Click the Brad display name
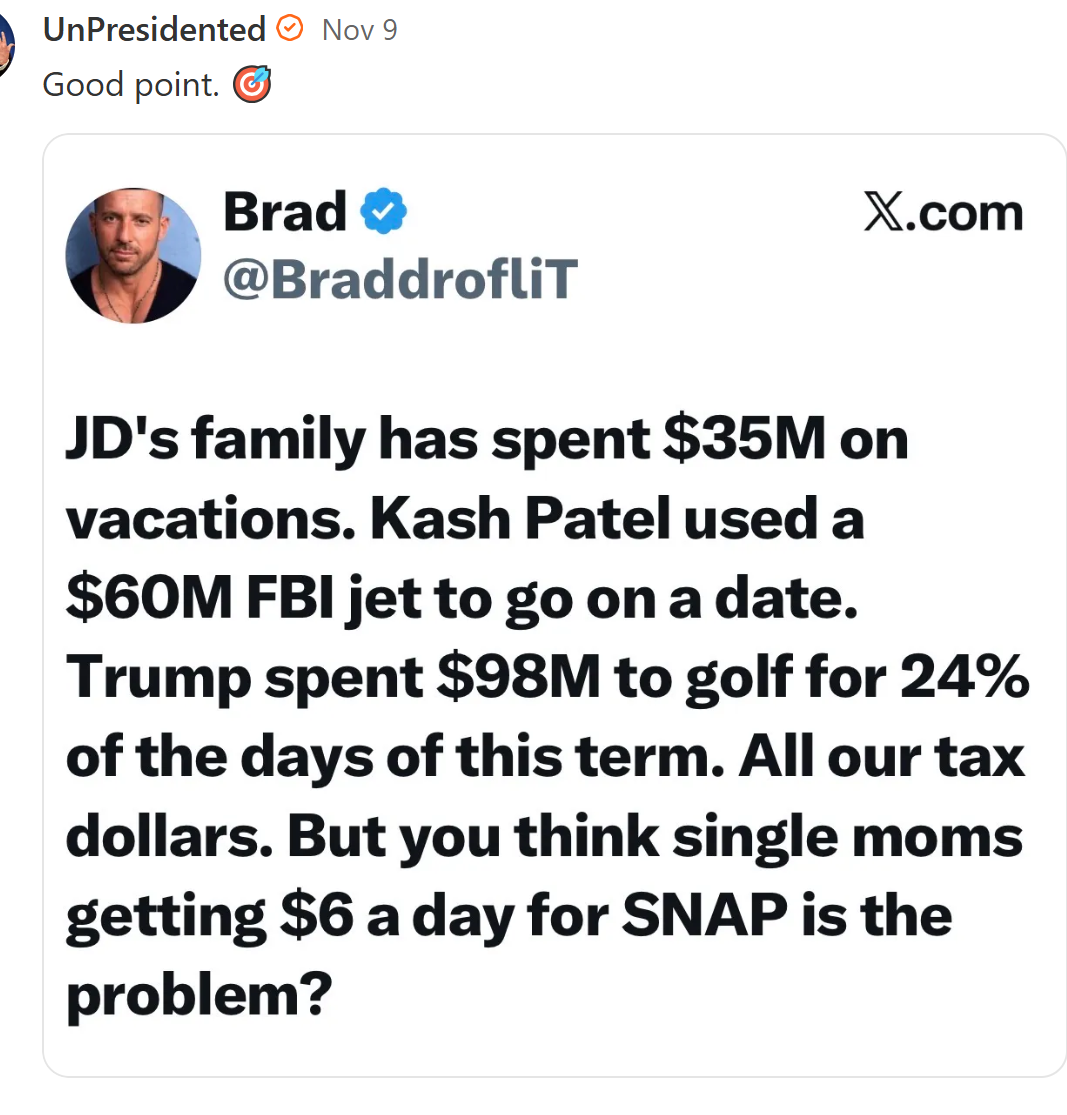 [x=284, y=212]
